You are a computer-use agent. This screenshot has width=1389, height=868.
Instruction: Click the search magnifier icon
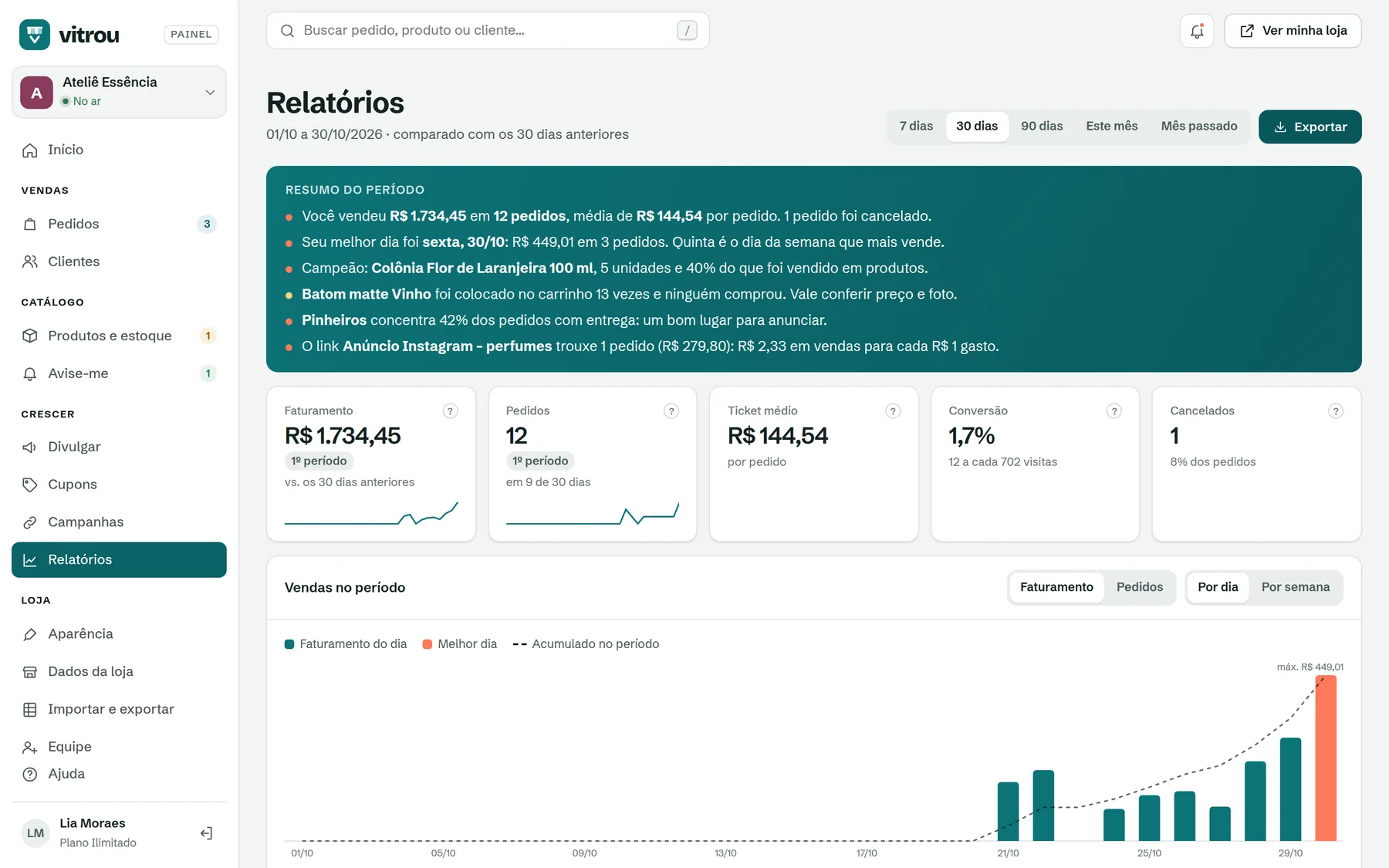click(x=287, y=31)
